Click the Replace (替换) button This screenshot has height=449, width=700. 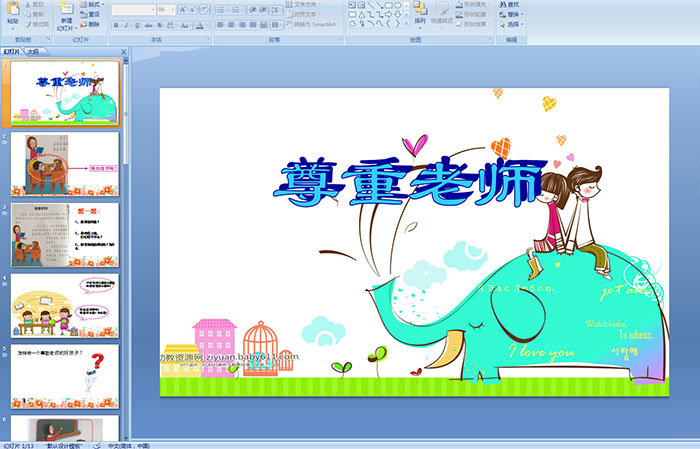coord(512,14)
